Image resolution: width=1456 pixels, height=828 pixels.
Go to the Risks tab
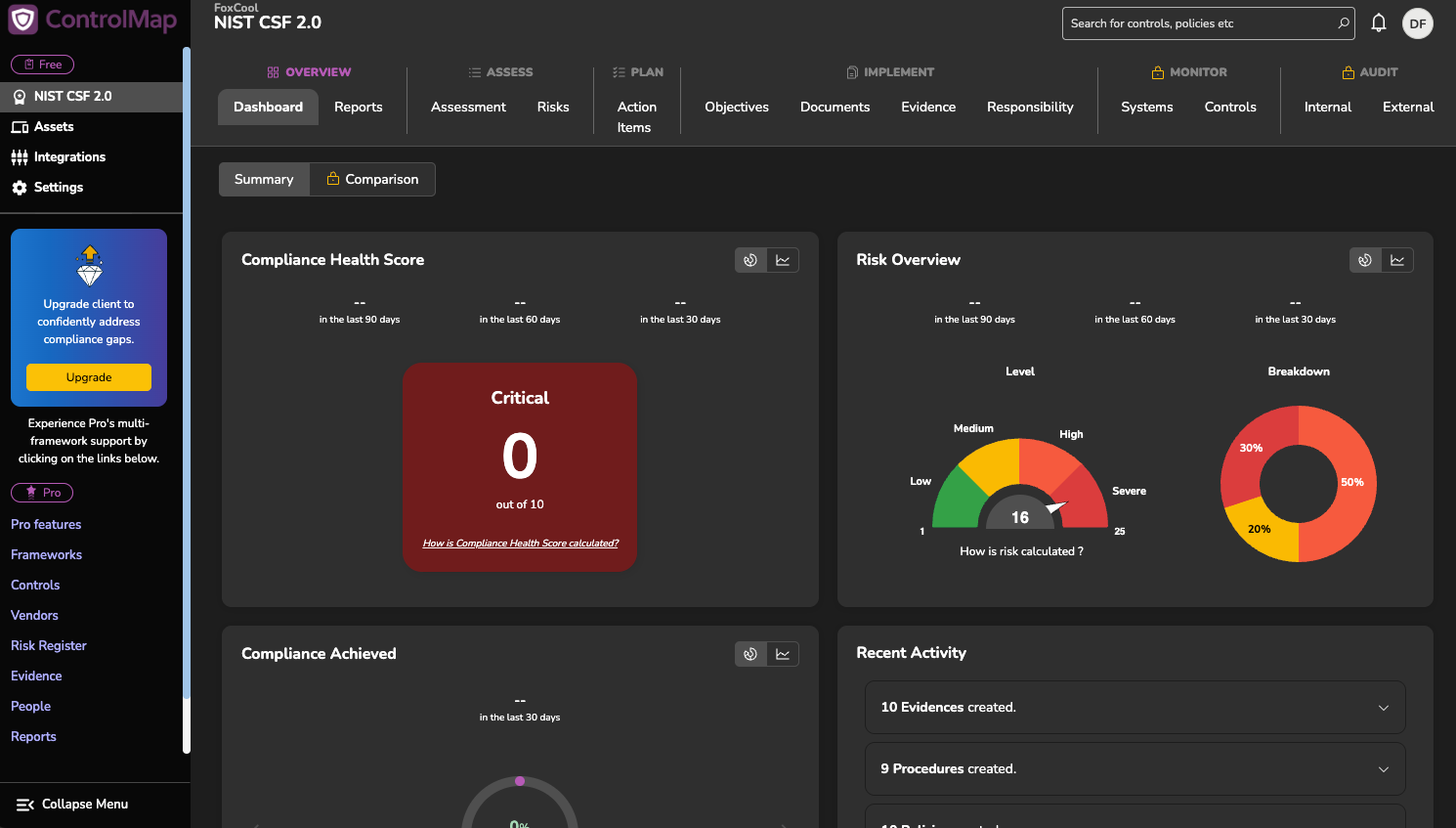pyautogui.click(x=553, y=108)
